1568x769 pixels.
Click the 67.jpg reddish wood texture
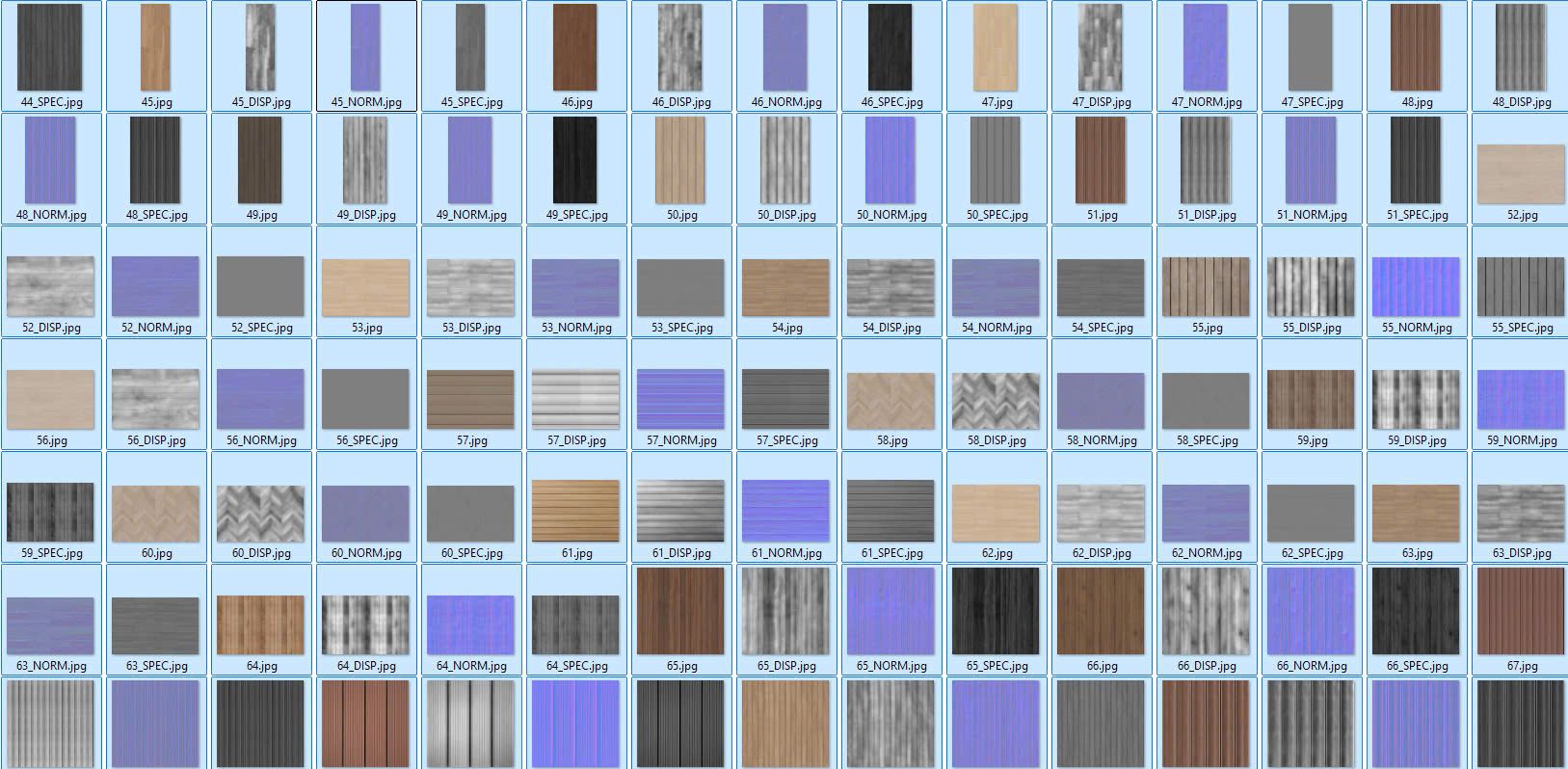(x=1522, y=611)
